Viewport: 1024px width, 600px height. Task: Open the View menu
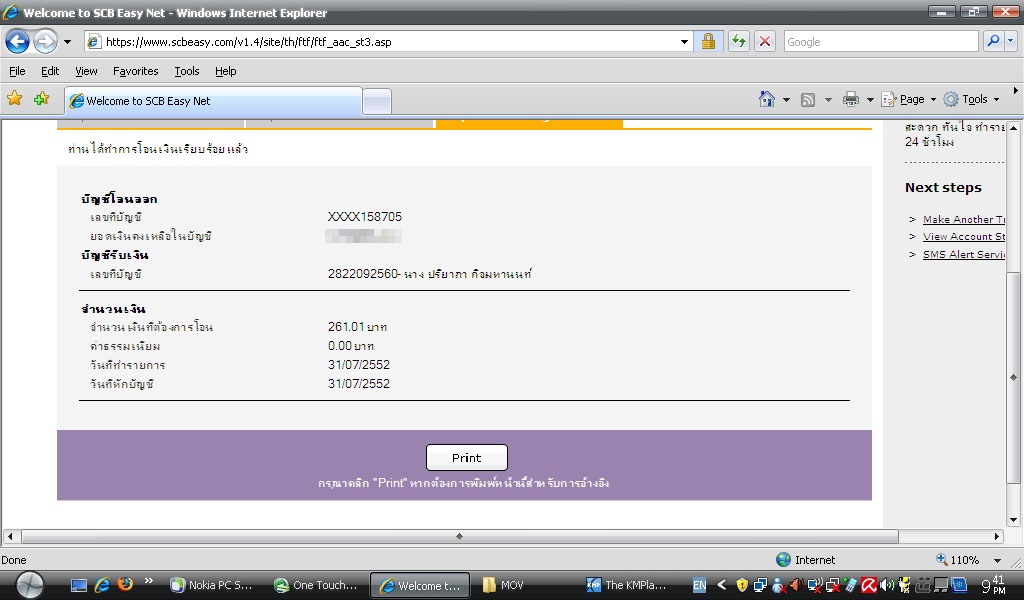point(86,71)
